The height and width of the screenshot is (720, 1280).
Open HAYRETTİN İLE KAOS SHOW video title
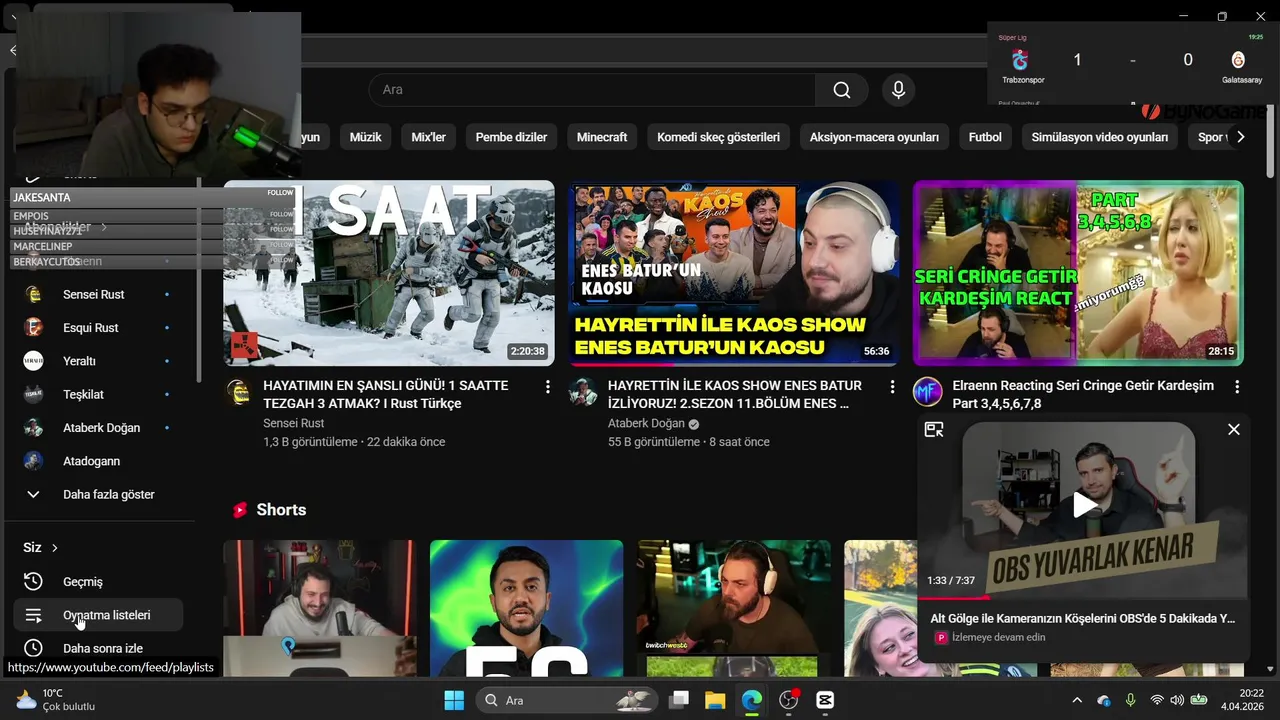735,394
